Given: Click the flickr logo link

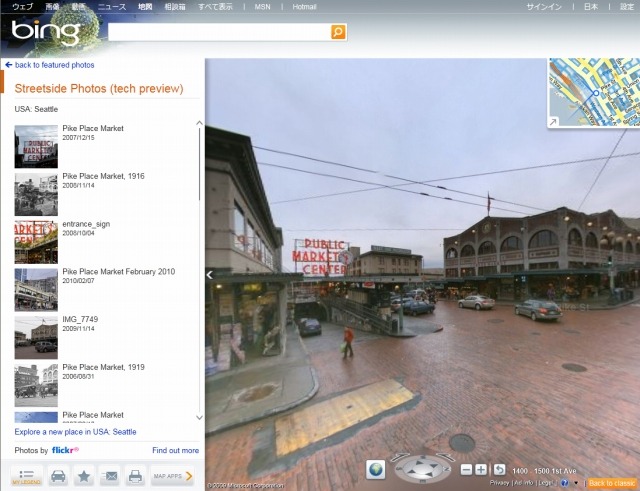Looking at the screenshot, I should 65,450.
